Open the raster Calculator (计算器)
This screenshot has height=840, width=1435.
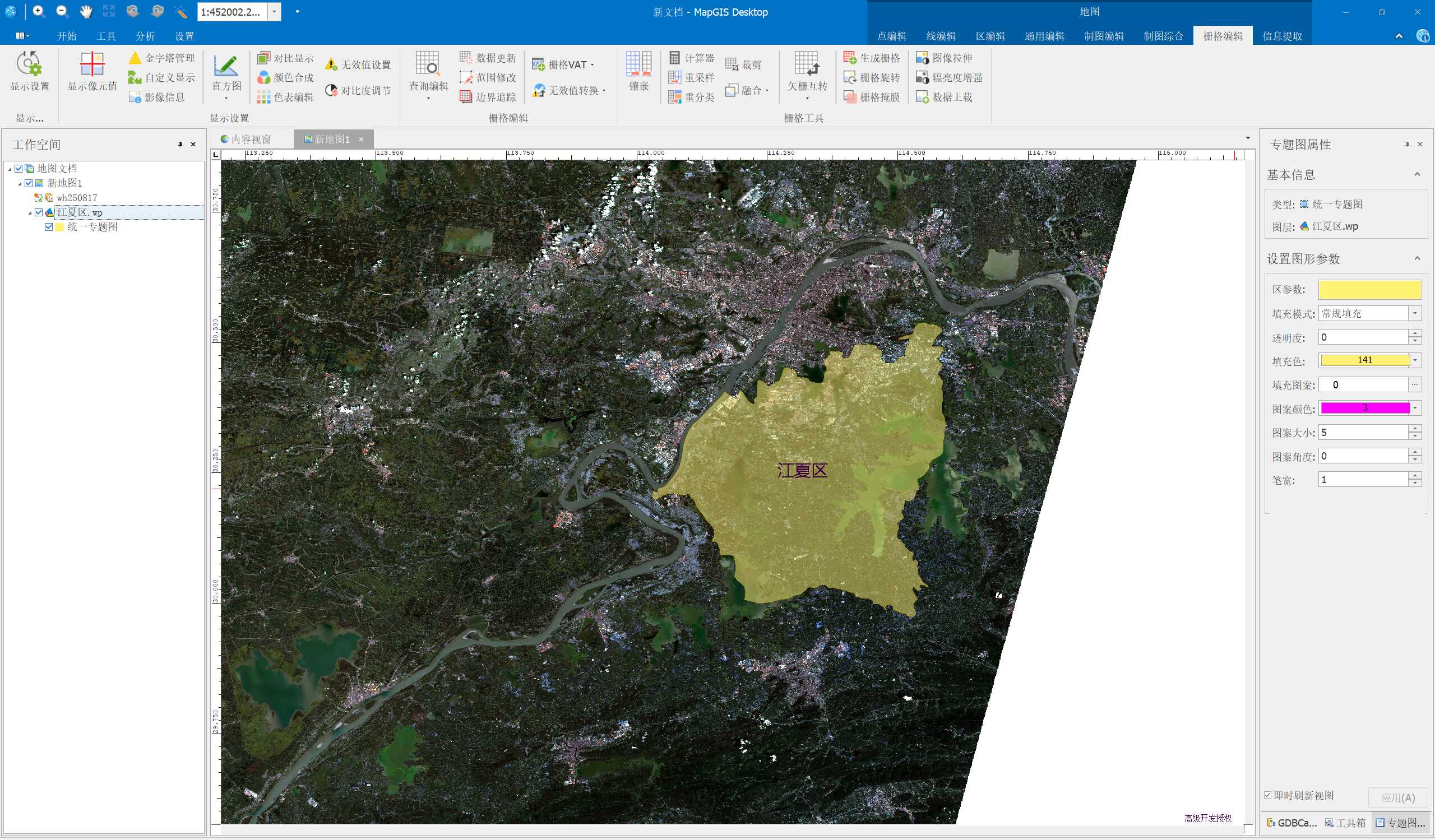tap(692, 58)
